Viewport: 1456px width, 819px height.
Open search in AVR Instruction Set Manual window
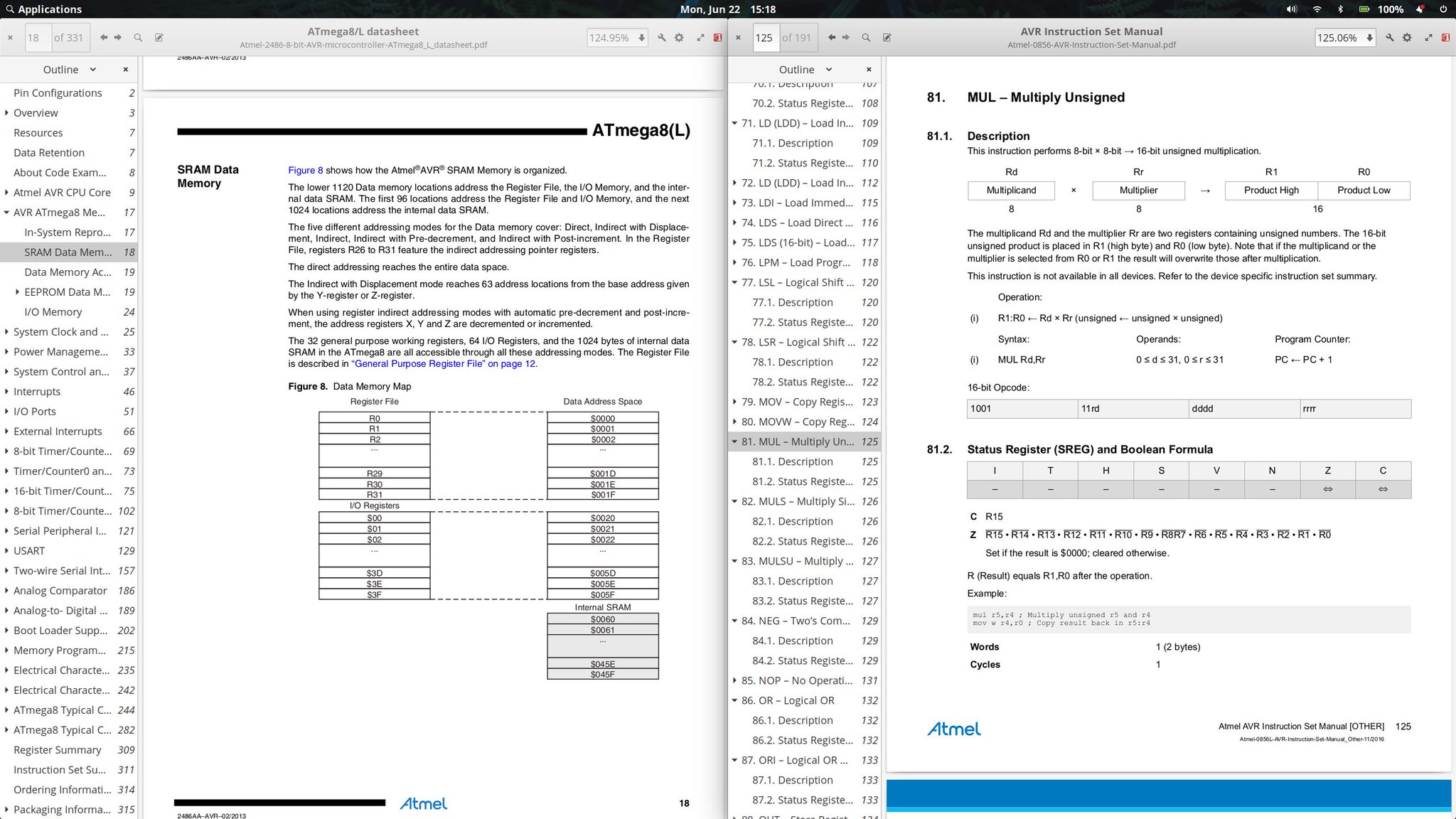[866, 38]
